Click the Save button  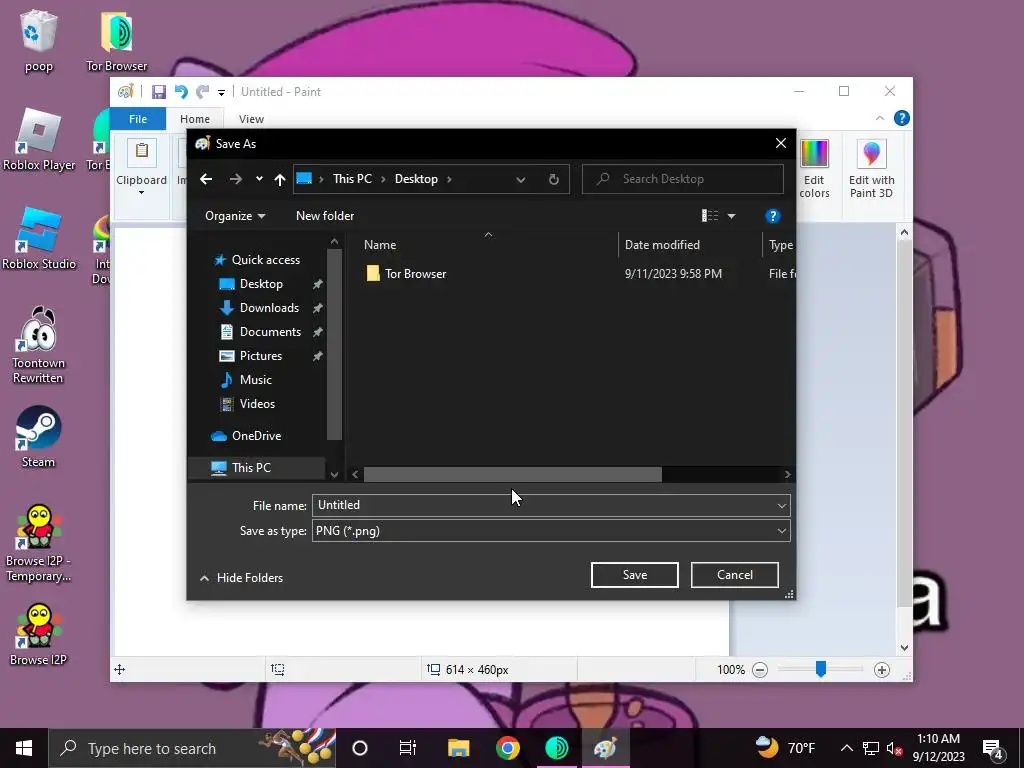click(635, 575)
